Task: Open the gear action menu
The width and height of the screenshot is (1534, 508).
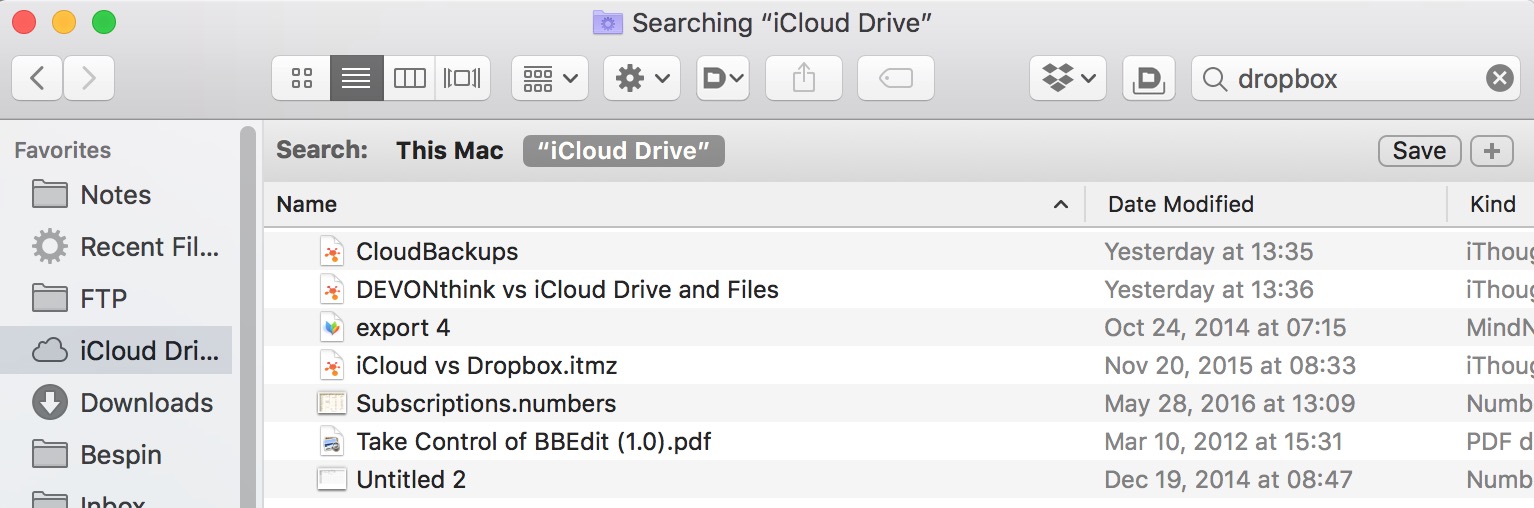Action: pos(642,78)
